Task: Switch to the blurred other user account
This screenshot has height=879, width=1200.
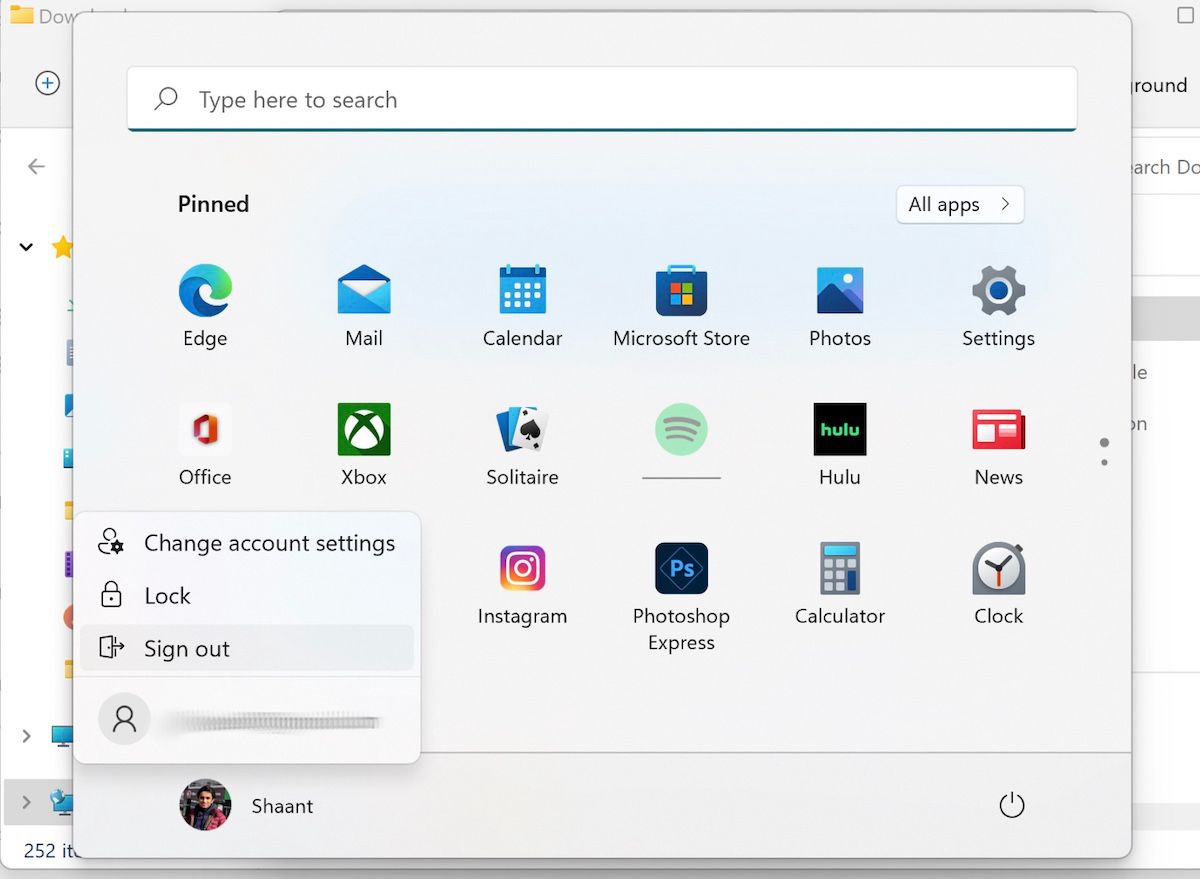Action: (247, 719)
